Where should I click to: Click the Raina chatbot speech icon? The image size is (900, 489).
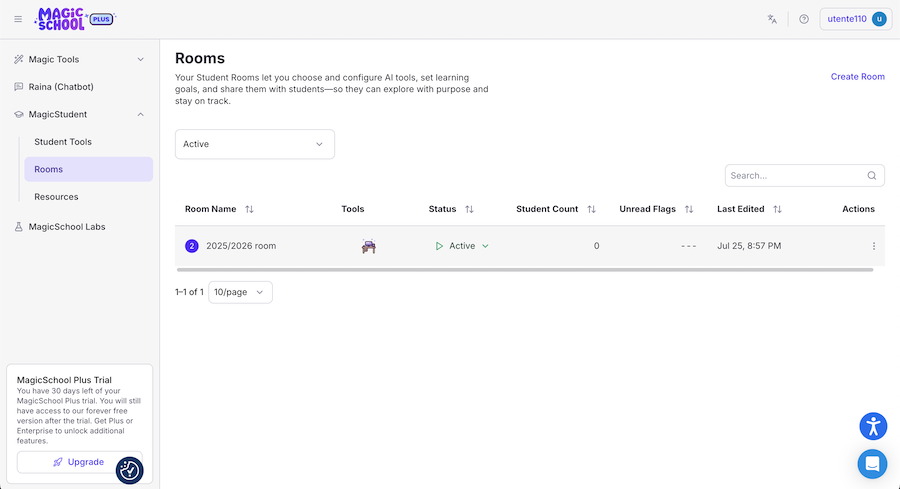[x=19, y=87]
